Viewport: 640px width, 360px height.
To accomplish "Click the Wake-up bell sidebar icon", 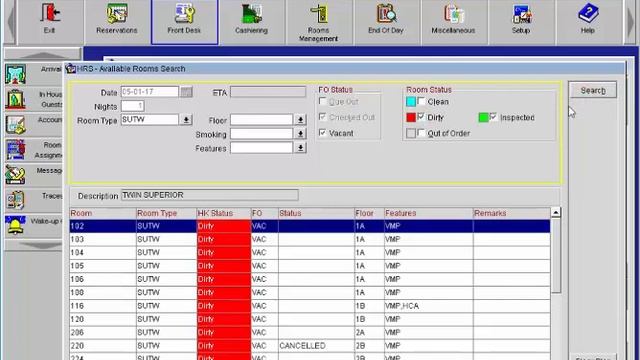I will pyautogui.click(x=16, y=225).
